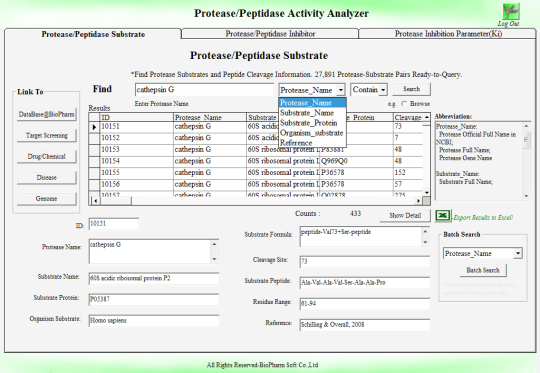Image resolution: width=540 pixels, height=373 pixels.
Task: Click results horizontal scrollbar right arrow
Action: pos(418,200)
